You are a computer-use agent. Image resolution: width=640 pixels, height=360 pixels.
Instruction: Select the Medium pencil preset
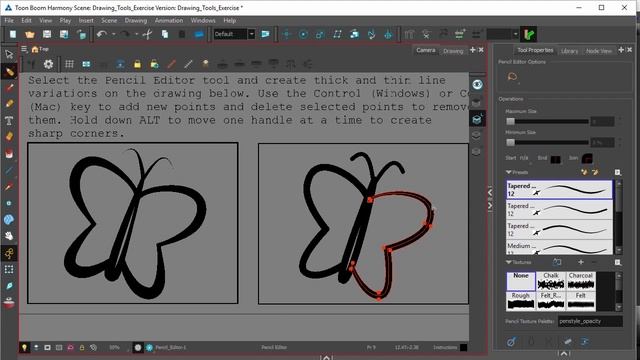[559, 248]
